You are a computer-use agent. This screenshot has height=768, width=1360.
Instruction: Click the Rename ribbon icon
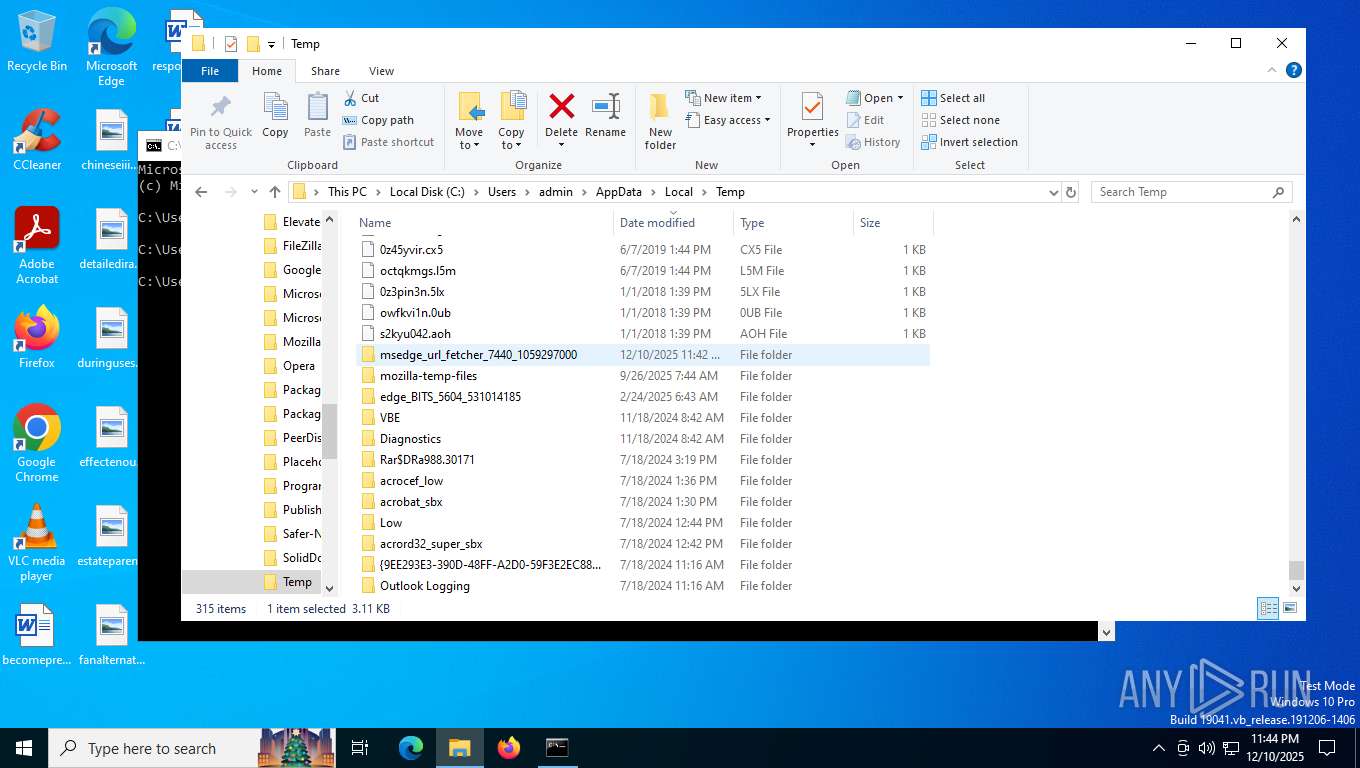coord(605,115)
